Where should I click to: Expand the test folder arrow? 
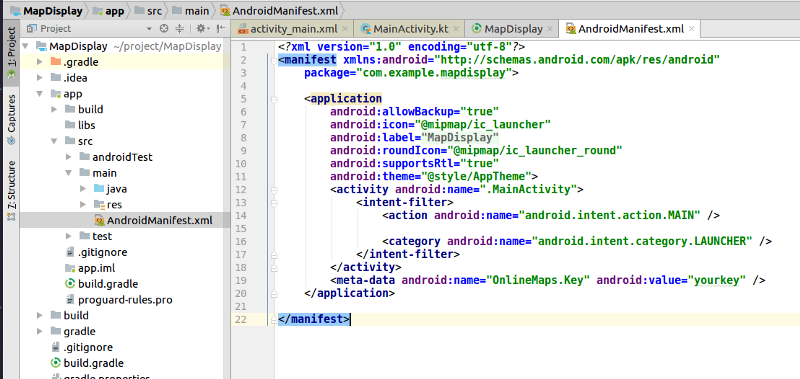click(68, 236)
